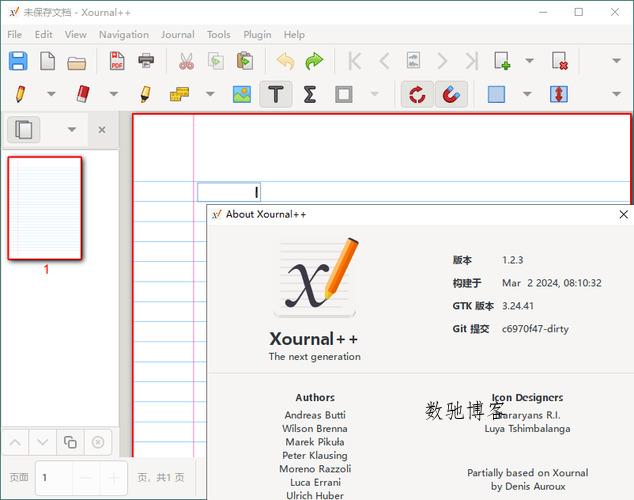Delete the current page
This screenshot has width=634, height=500.
560,61
